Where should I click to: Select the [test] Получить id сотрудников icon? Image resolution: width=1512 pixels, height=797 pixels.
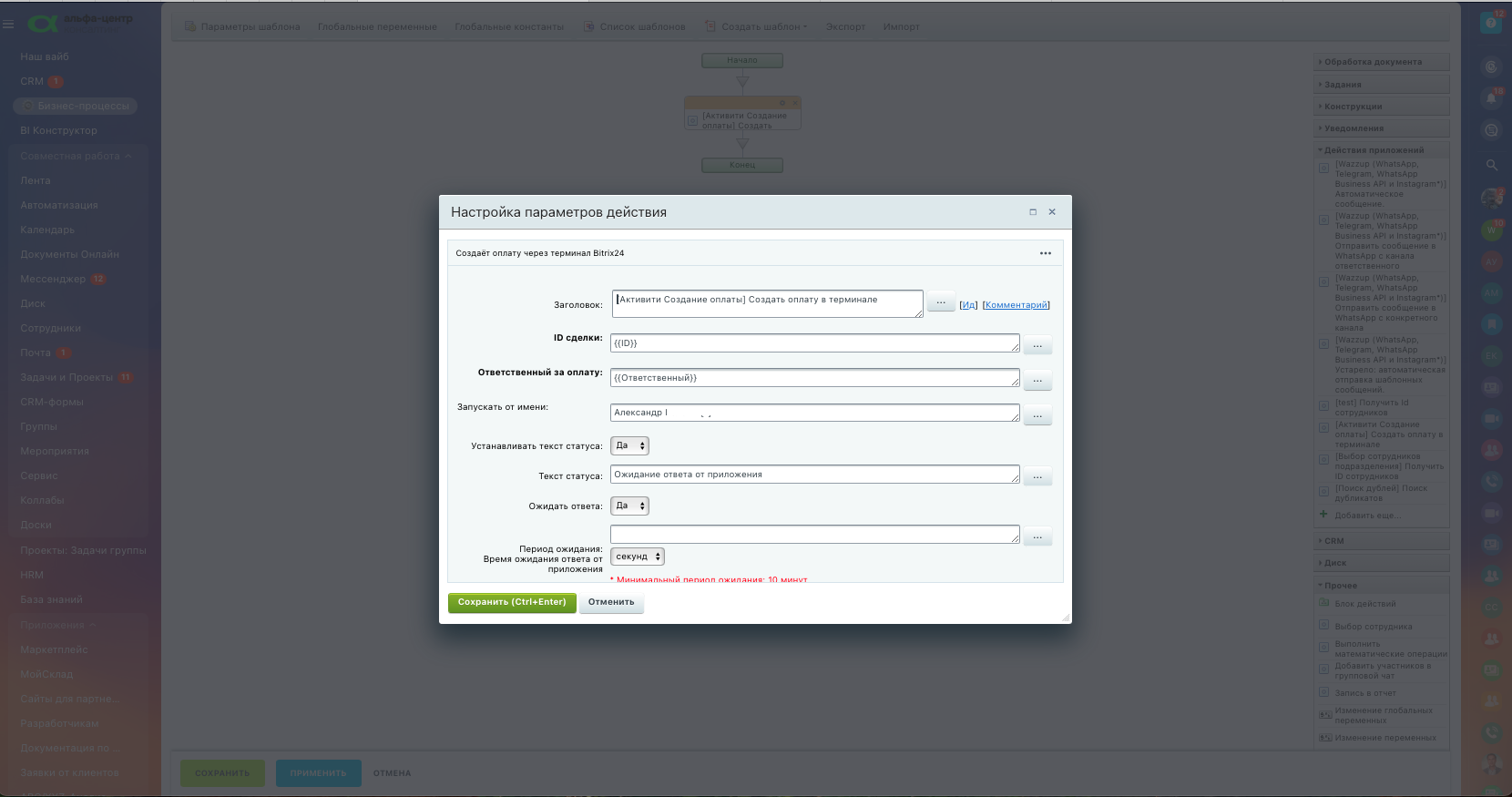(x=1324, y=406)
